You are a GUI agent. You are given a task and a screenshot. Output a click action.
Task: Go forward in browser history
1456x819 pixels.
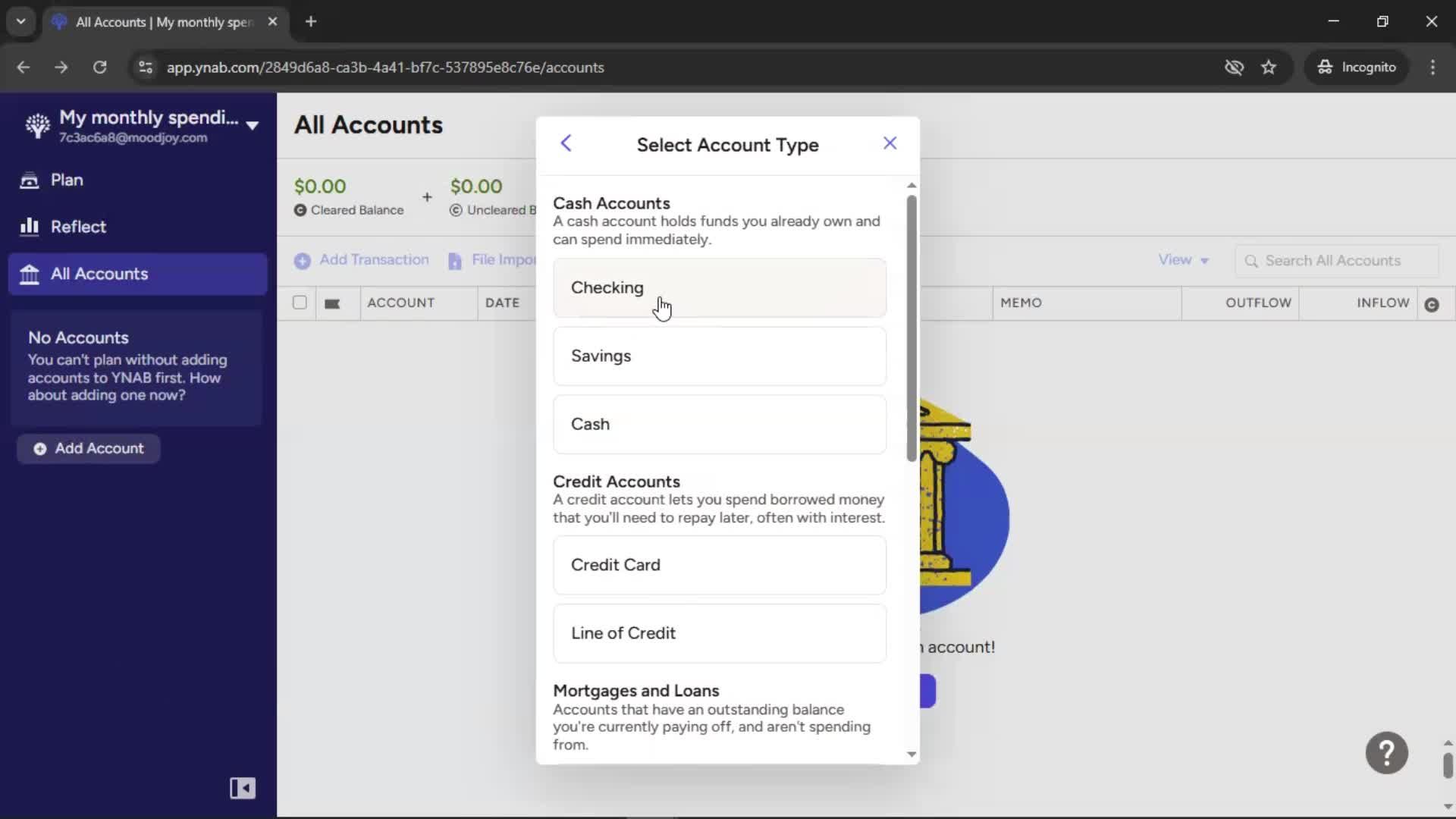pos(61,67)
